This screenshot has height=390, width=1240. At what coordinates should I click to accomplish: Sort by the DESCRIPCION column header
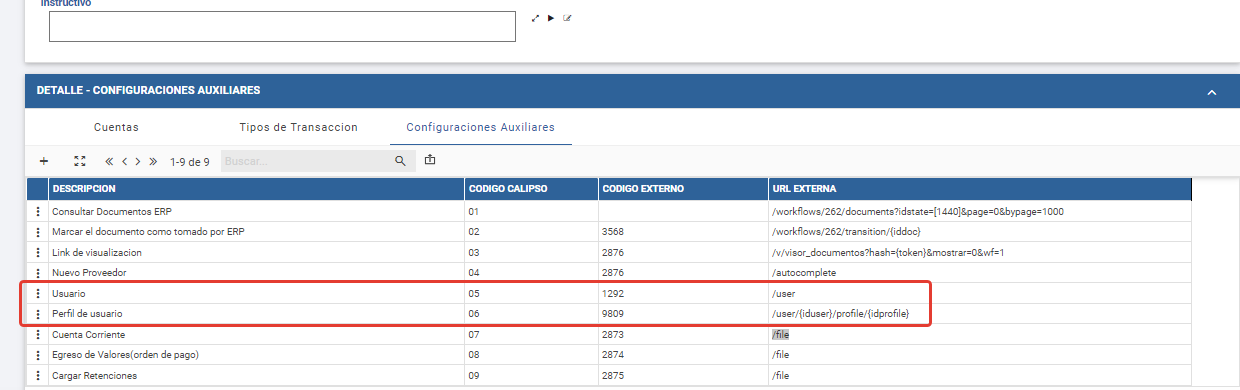[x=255, y=189]
